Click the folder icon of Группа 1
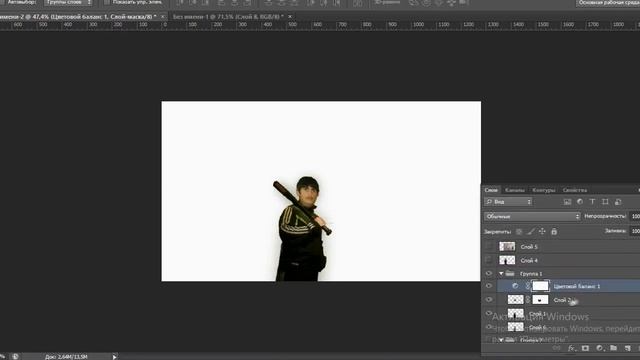The height and width of the screenshot is (360, 640). pos(509,273)
